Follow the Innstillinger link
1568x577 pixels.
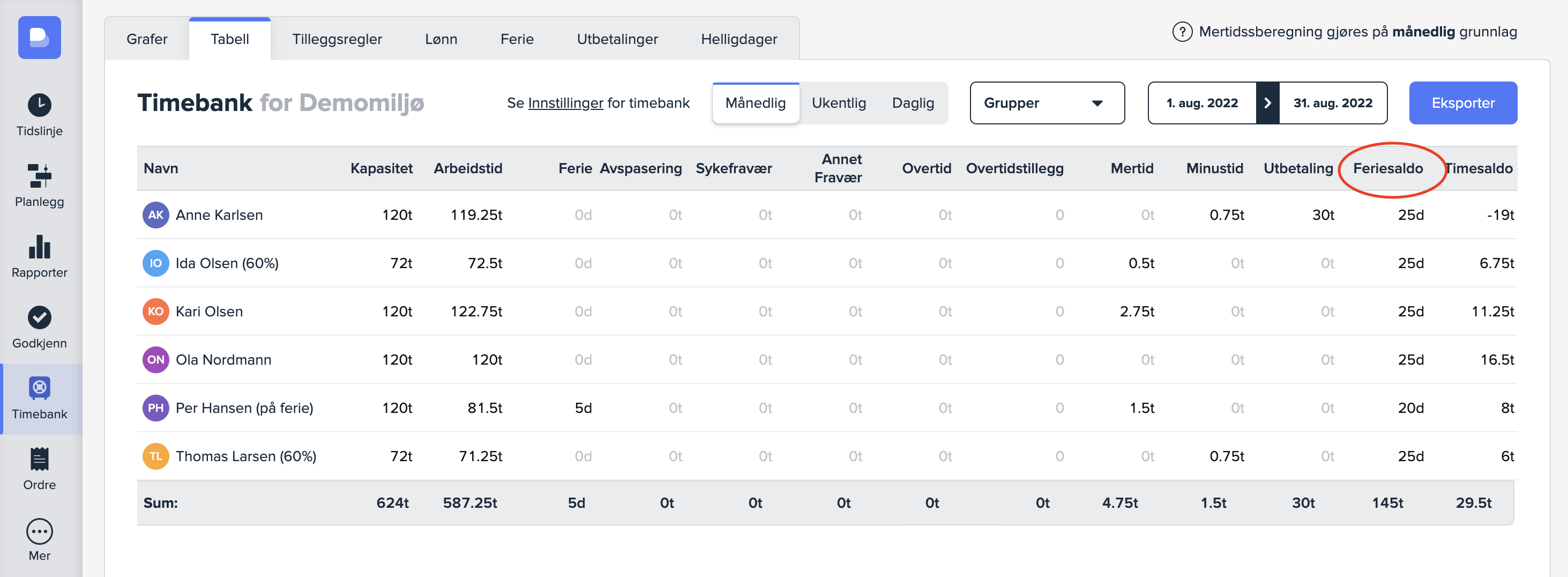[565, 103]
